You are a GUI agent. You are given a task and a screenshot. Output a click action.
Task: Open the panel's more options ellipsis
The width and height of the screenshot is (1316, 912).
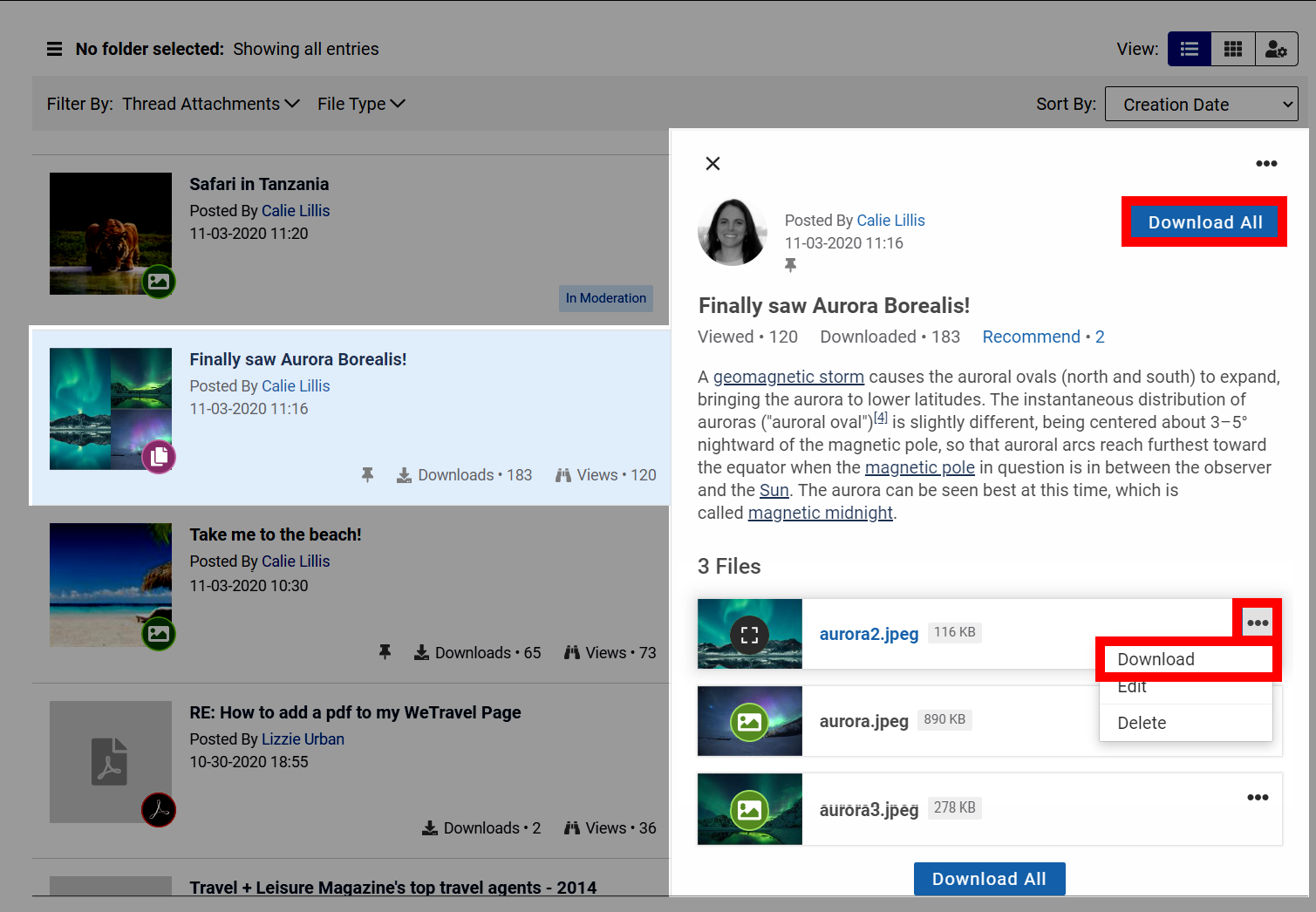[x=1266, y=163]
